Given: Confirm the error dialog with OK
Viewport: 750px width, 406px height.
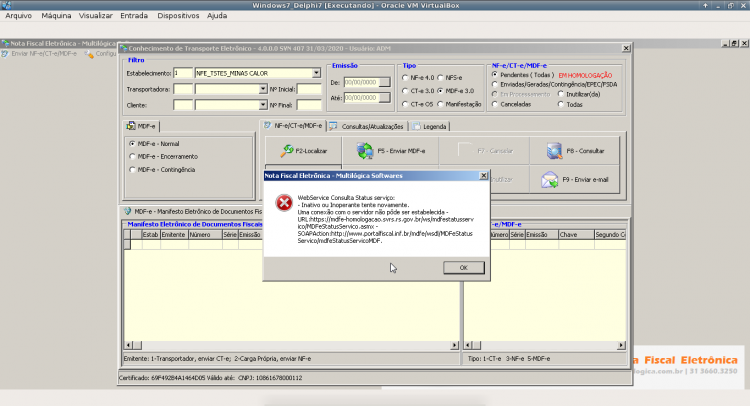Looking at the screenshot, I should [463, 267].
